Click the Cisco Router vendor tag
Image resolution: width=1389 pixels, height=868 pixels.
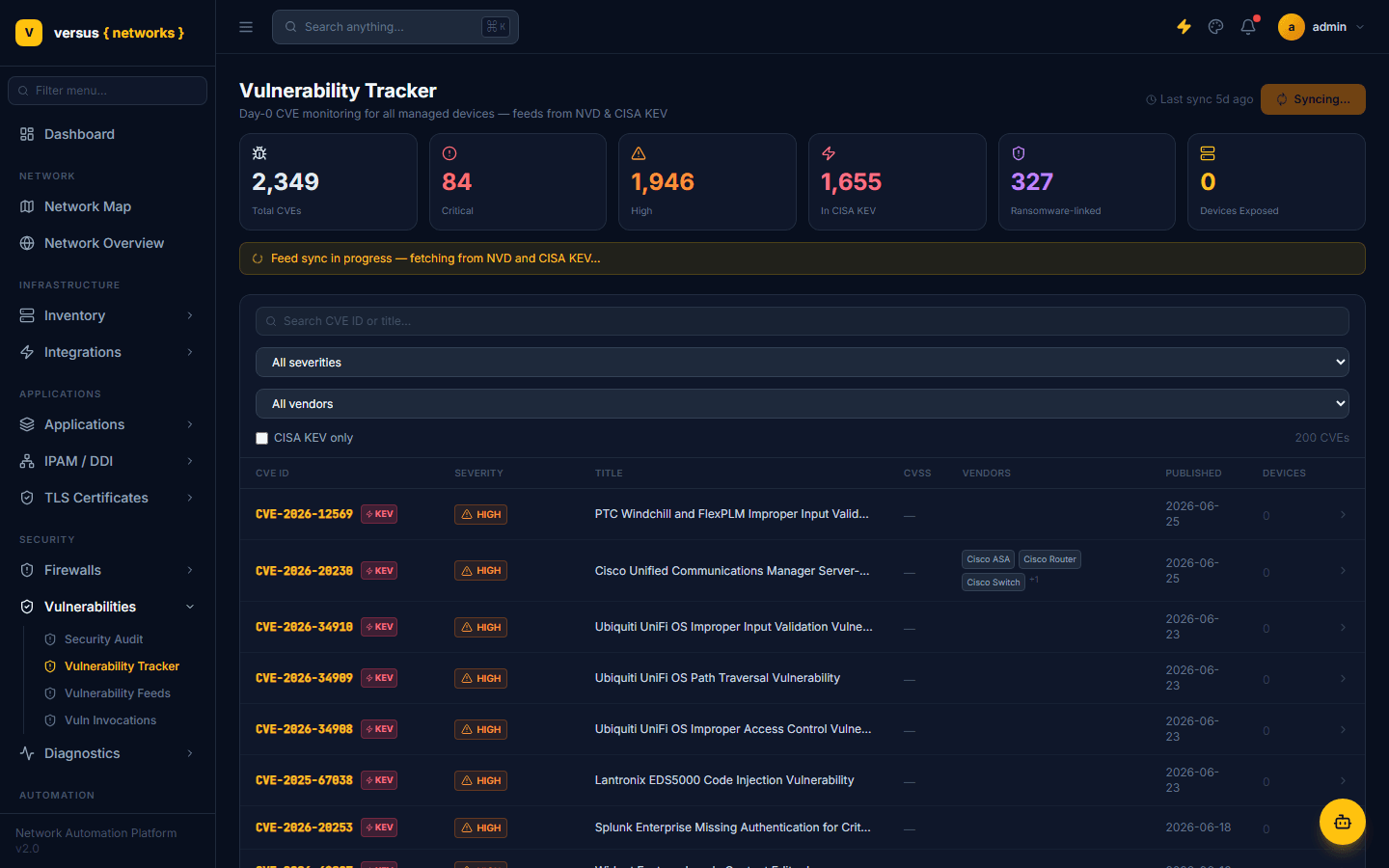pos(1049,559)
